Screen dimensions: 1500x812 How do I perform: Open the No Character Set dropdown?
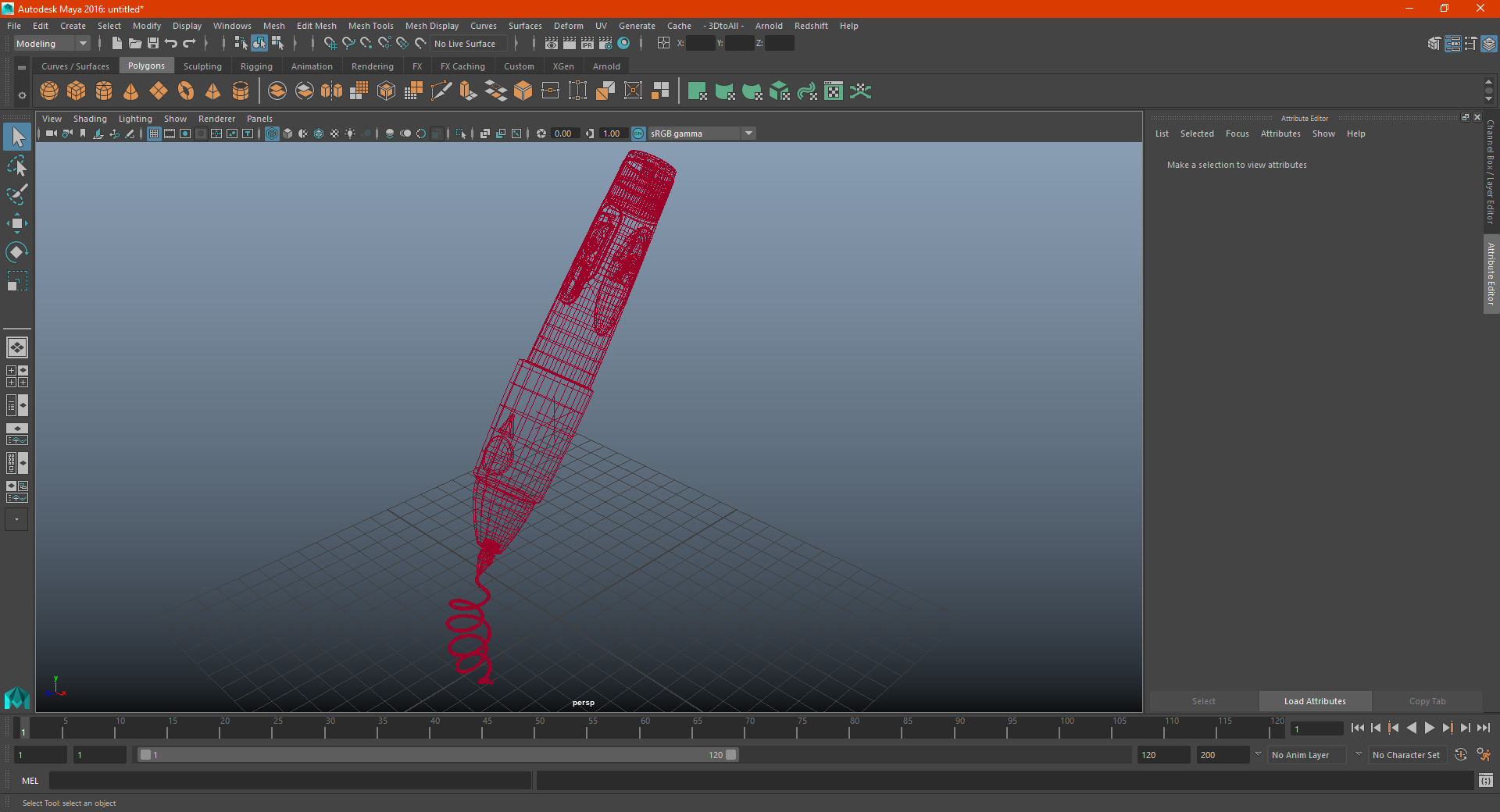click(1409, 755)
